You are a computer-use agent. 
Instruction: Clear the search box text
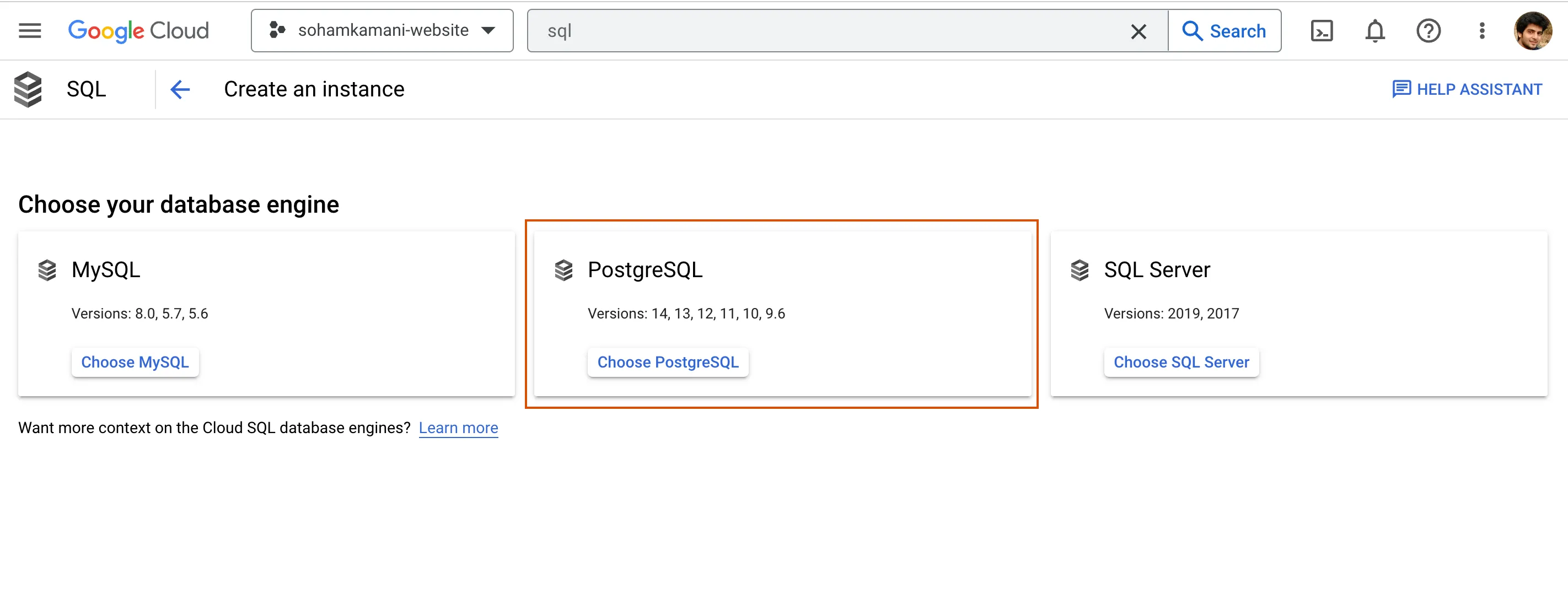tap(1139, 31)
